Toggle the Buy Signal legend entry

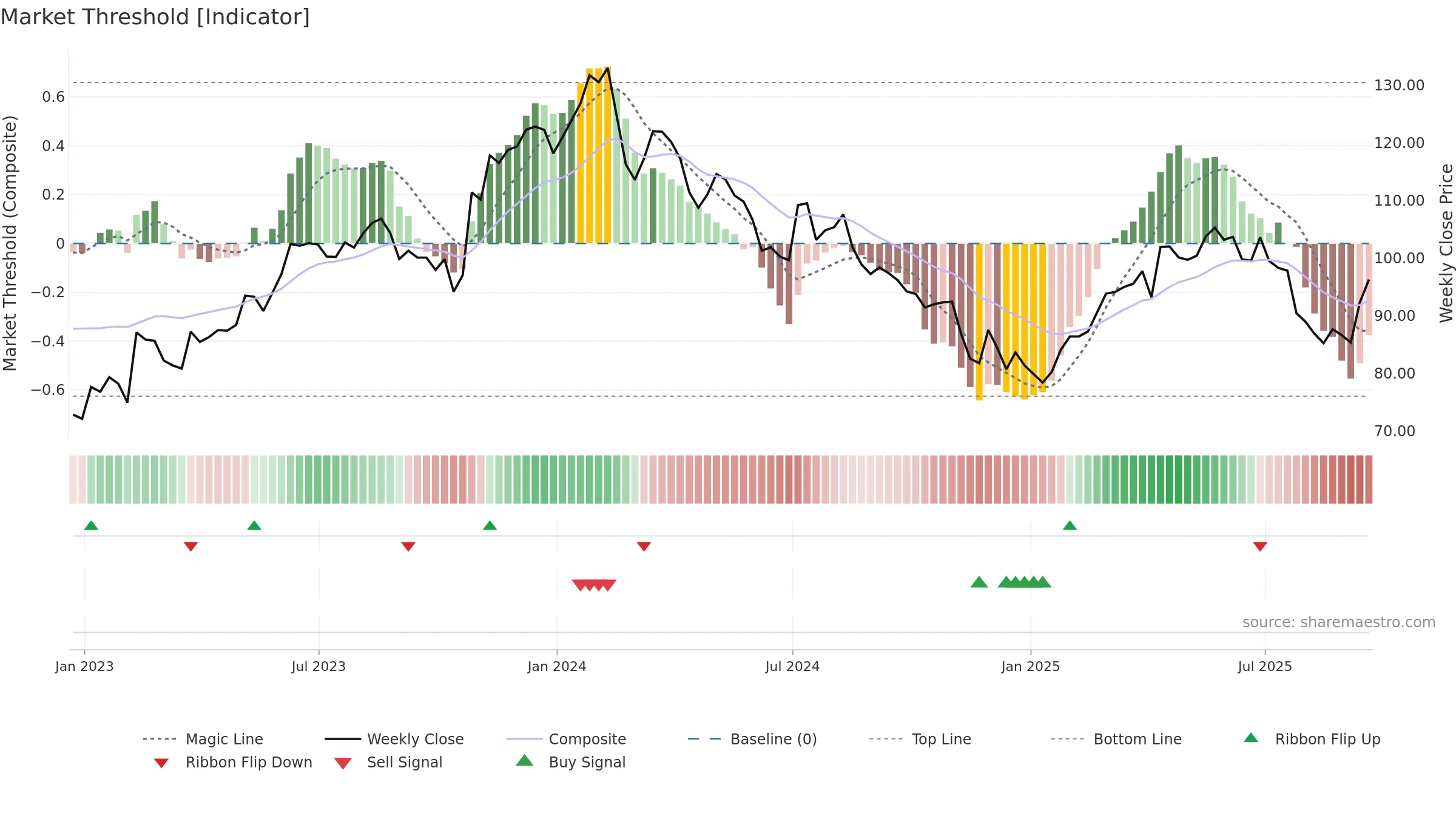(570, 762)
